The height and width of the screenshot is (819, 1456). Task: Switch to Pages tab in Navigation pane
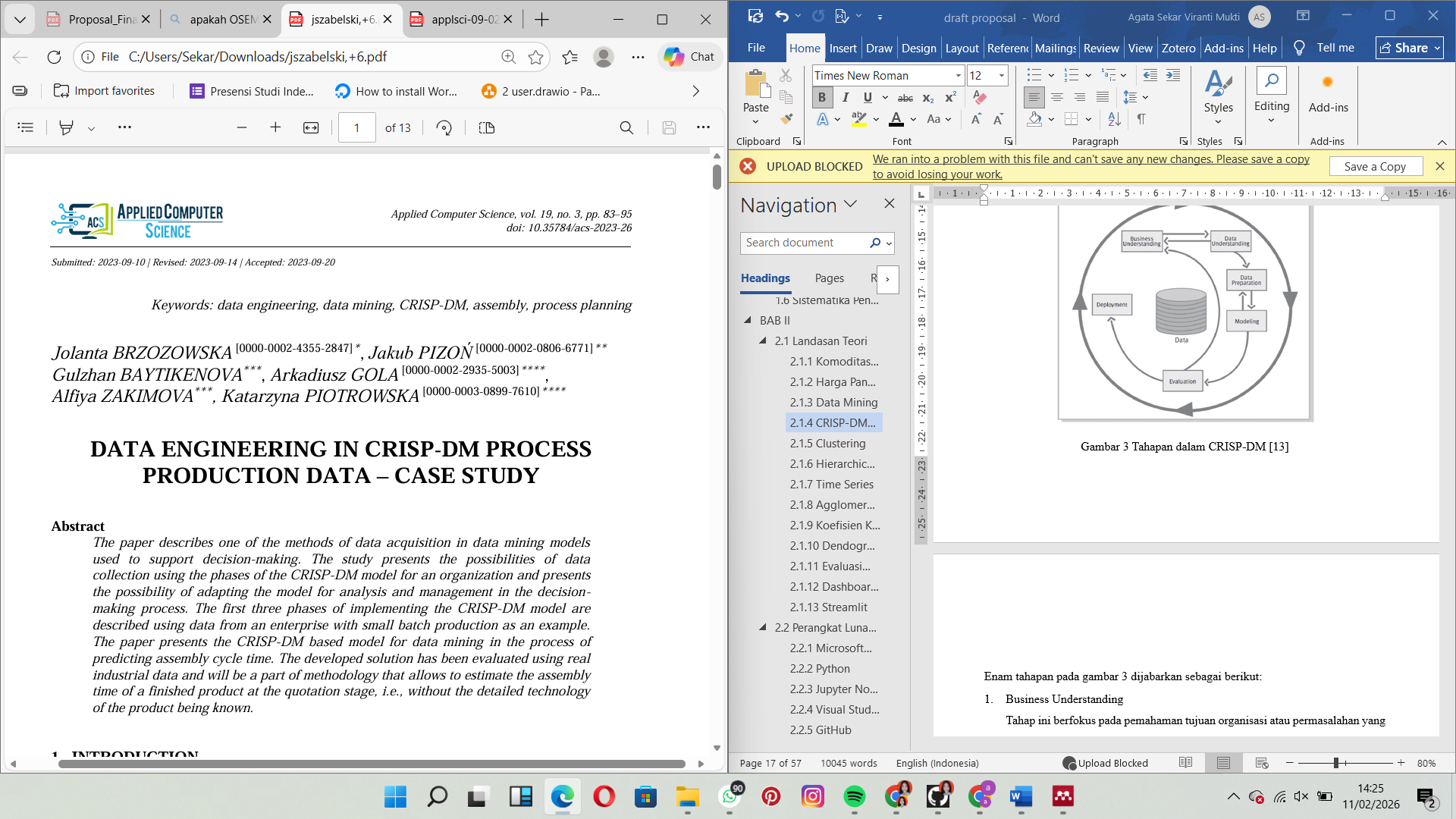(x=829, y=278)
